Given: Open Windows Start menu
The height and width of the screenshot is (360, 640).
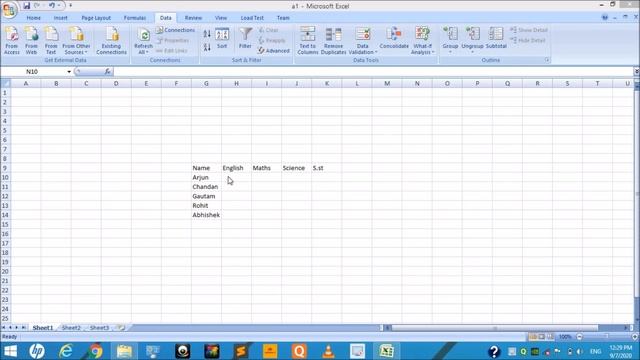Looking at the screenshot, I should tap(10, 351).
